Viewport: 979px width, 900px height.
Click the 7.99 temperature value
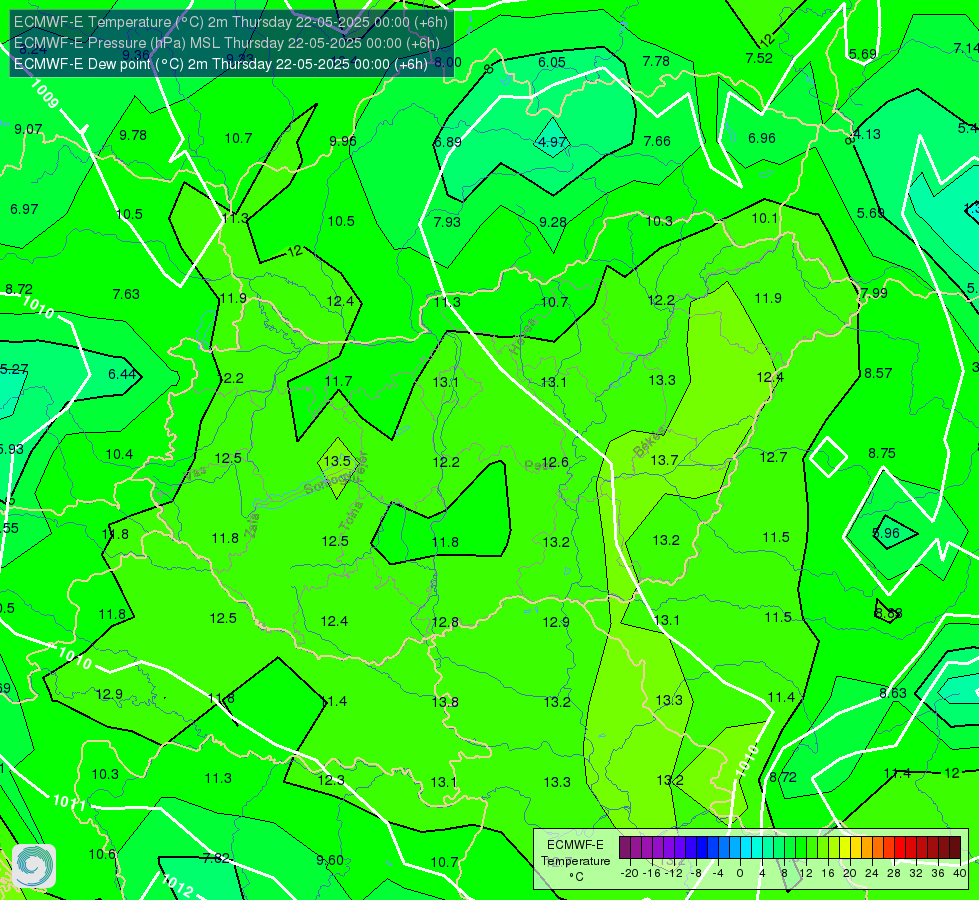pyautogui.click(x=873, y=293)
